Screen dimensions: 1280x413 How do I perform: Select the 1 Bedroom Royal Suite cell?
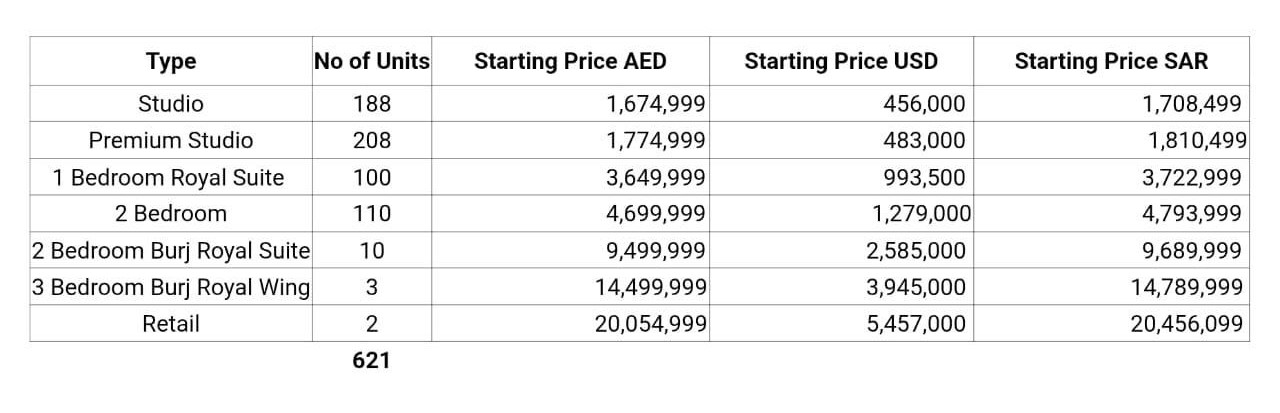coord(169,178)
